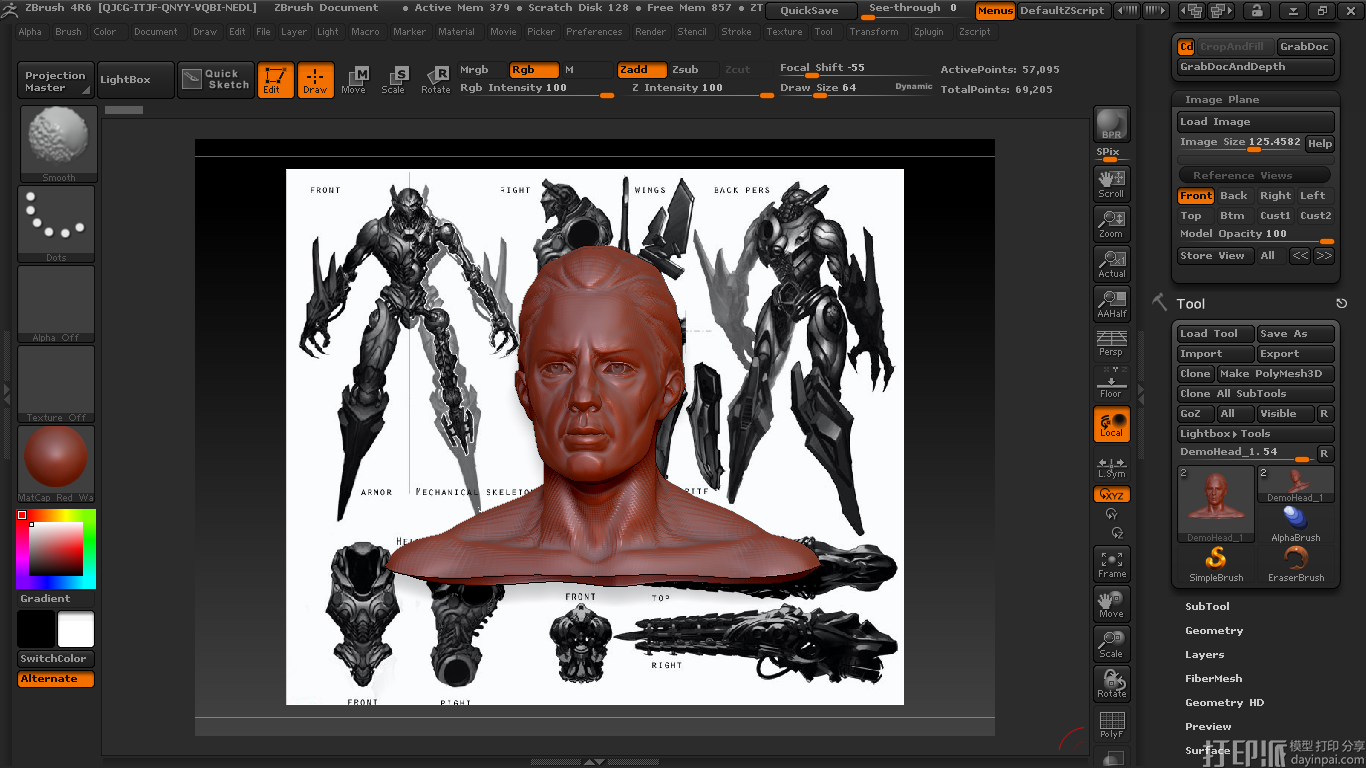Activate Draw mode button
Screen dimensions: 1366x768
[315, 80]
